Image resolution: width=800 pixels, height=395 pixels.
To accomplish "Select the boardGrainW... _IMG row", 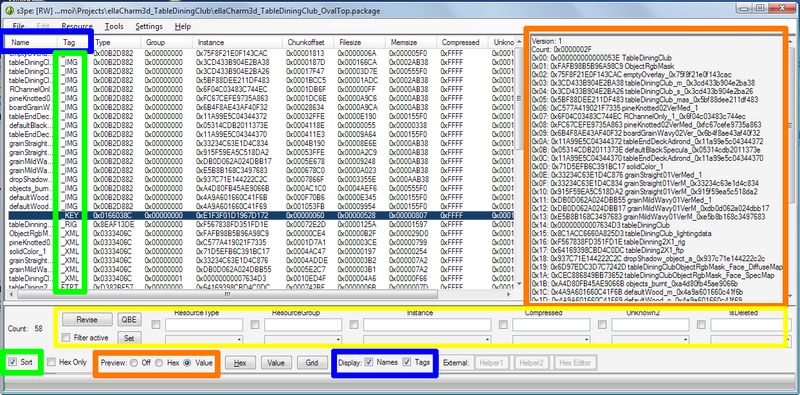I will 261,107.
